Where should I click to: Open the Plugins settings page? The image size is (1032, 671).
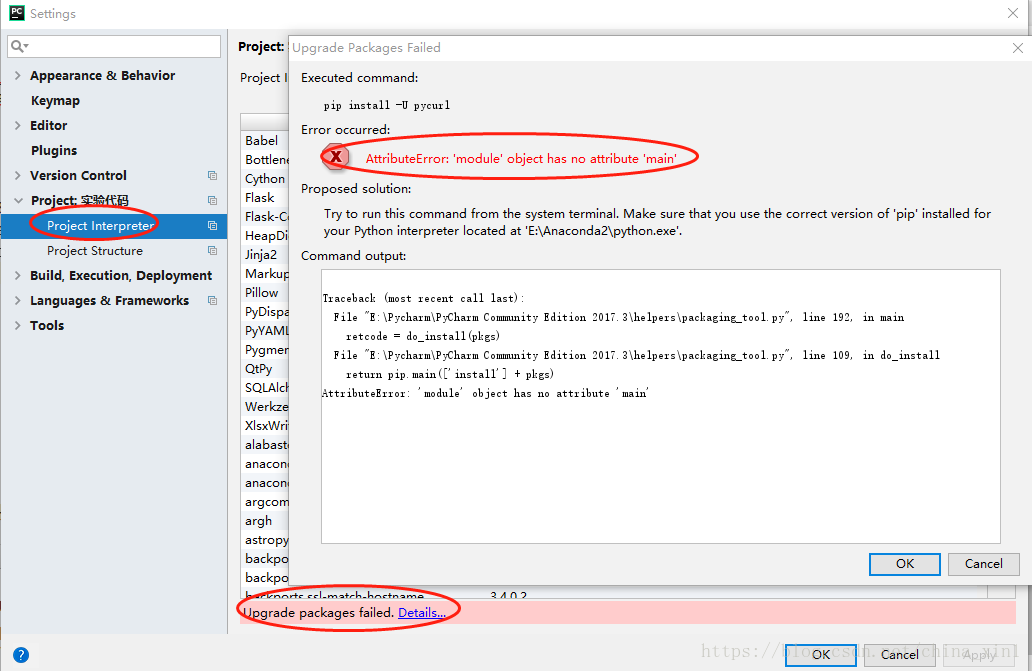pos(54,151)
